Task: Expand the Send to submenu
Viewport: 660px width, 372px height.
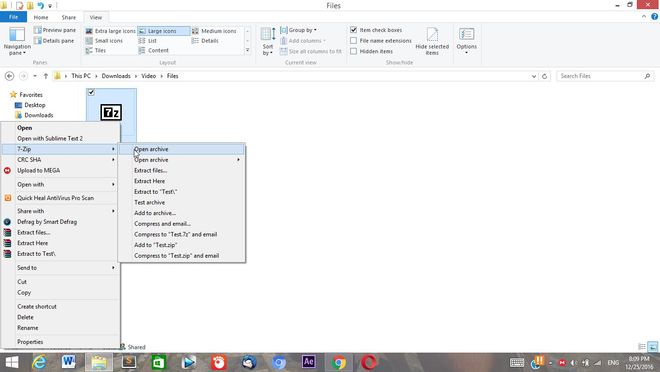Action: click(x=61, y=268)
